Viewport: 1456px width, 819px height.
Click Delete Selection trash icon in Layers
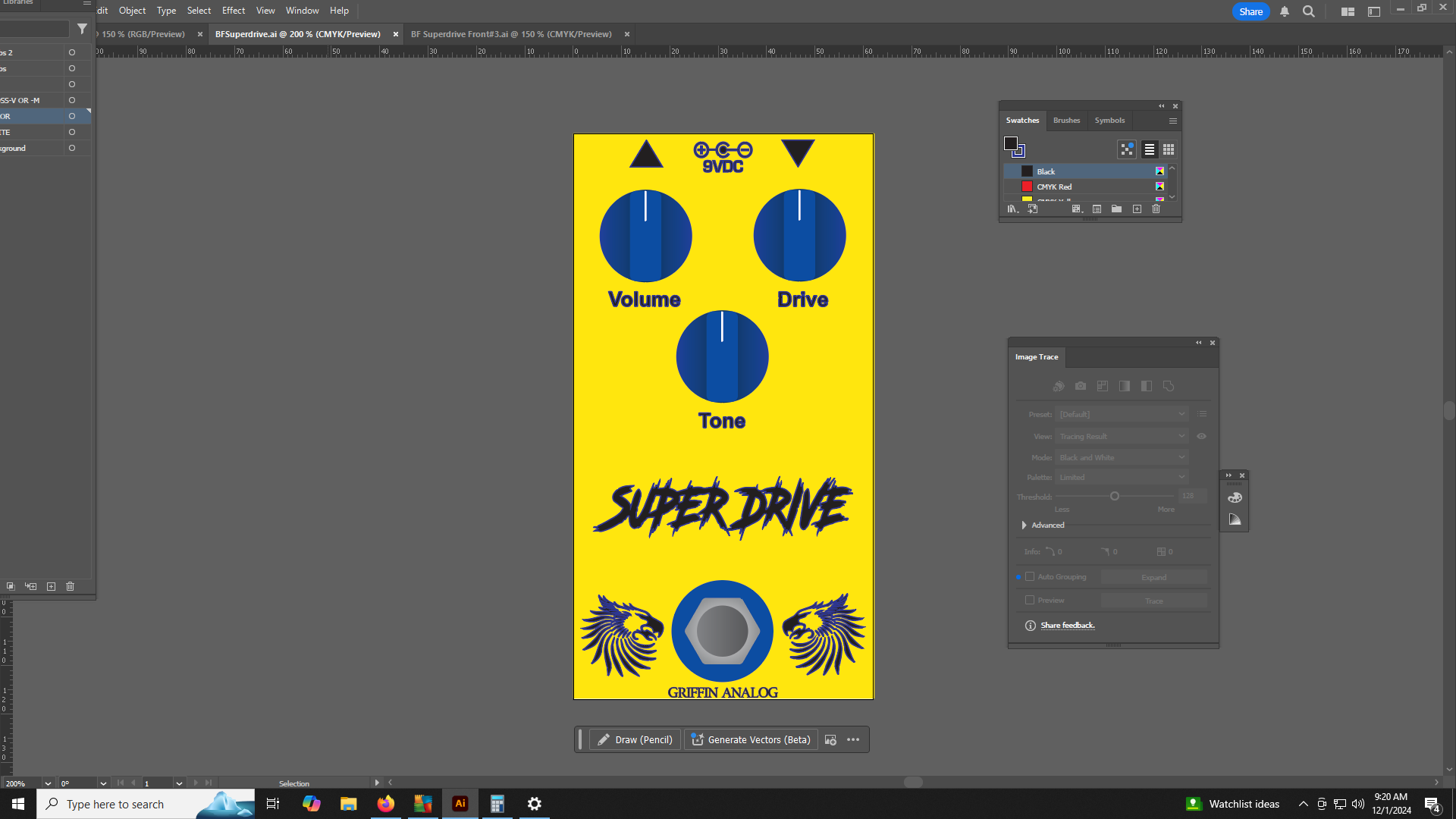point(71,586)
